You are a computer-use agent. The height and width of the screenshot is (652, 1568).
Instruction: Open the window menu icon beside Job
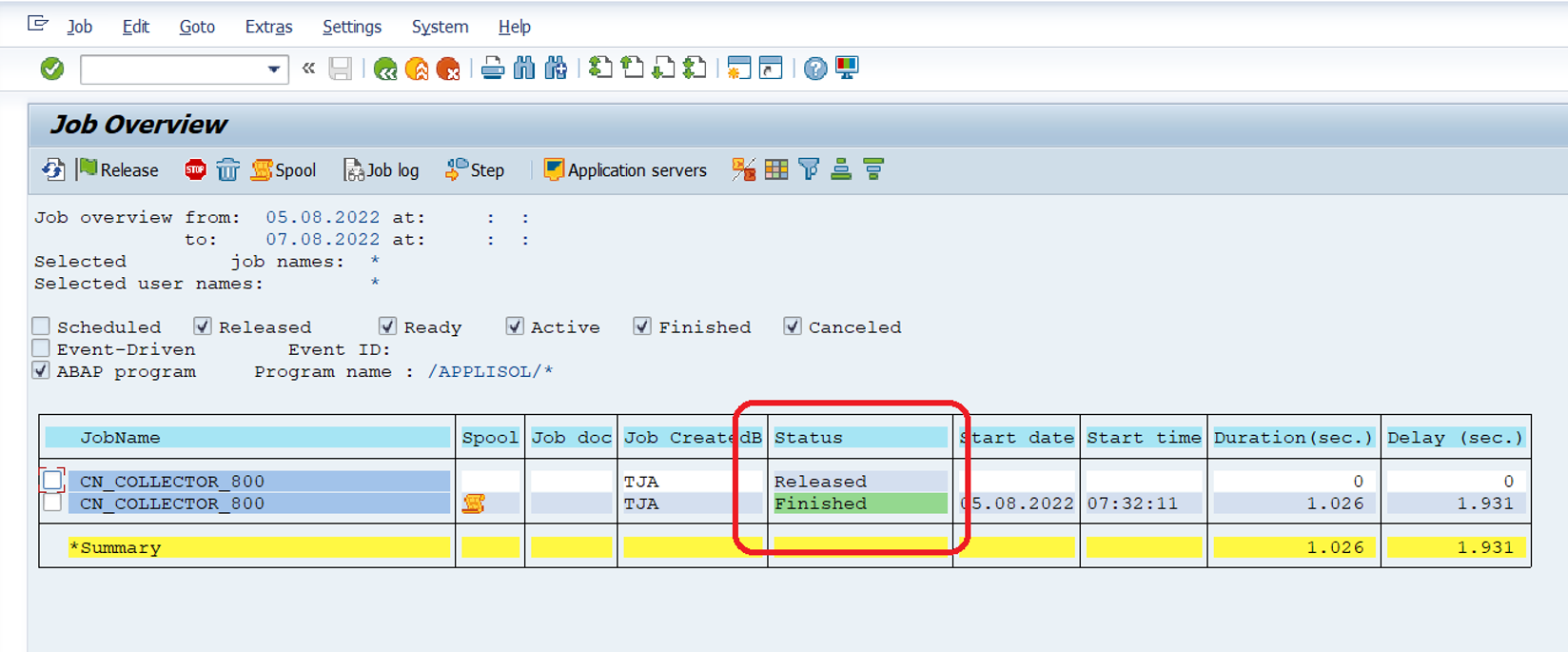click(x=38, y=25)
